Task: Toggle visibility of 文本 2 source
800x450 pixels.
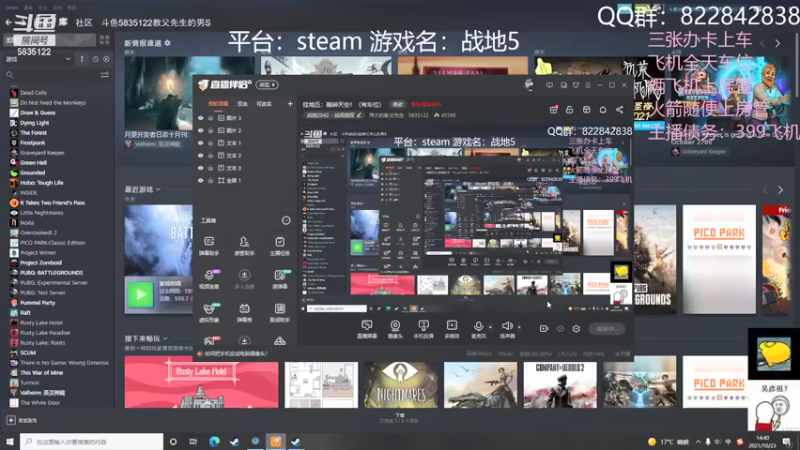Action: tap(201, 156)
